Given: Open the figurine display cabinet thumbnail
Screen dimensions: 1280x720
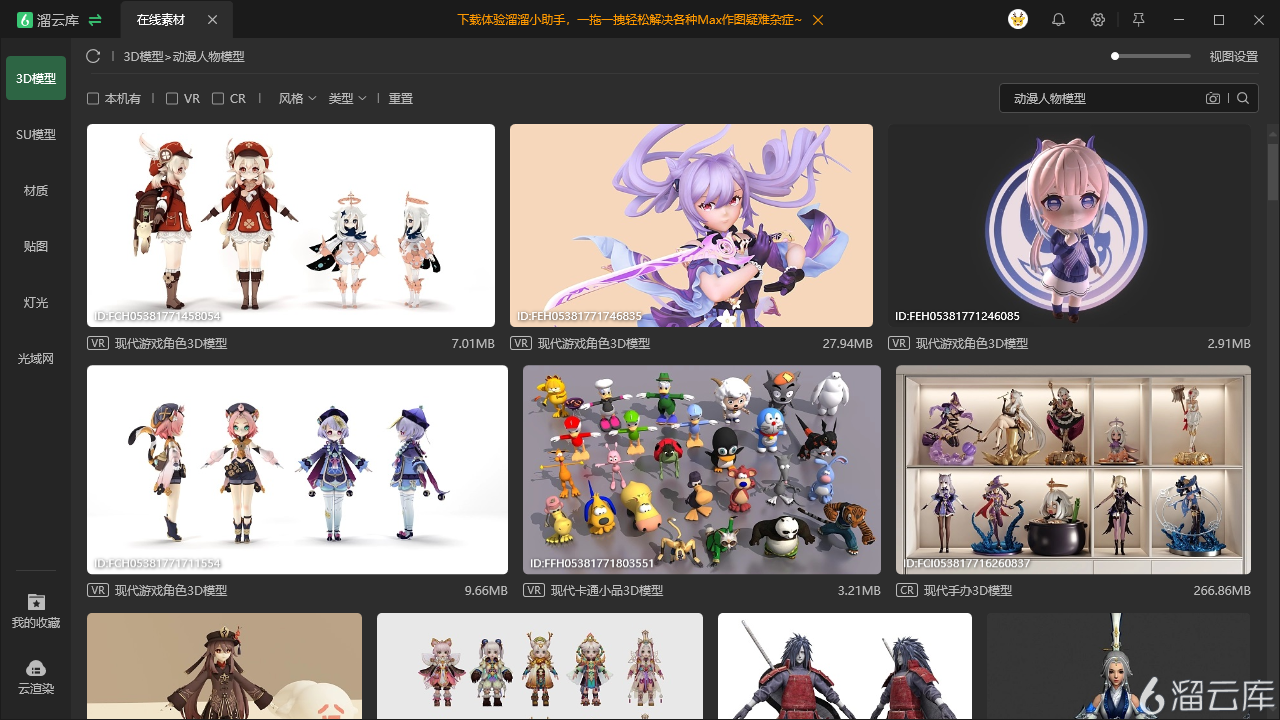Looking at the screenshot, I should click(x=1073, y=470).
